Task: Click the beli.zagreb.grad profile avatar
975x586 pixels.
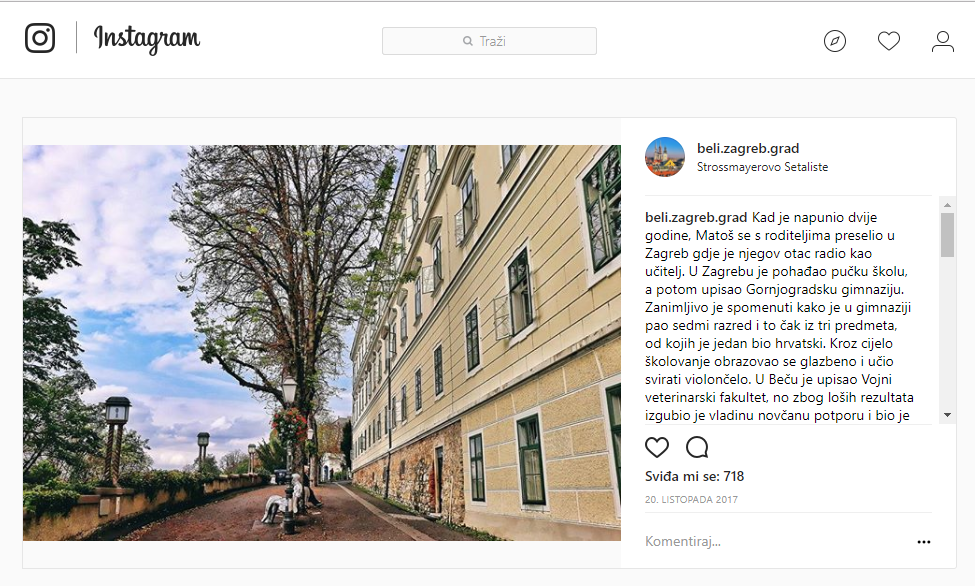Action: 665,157
